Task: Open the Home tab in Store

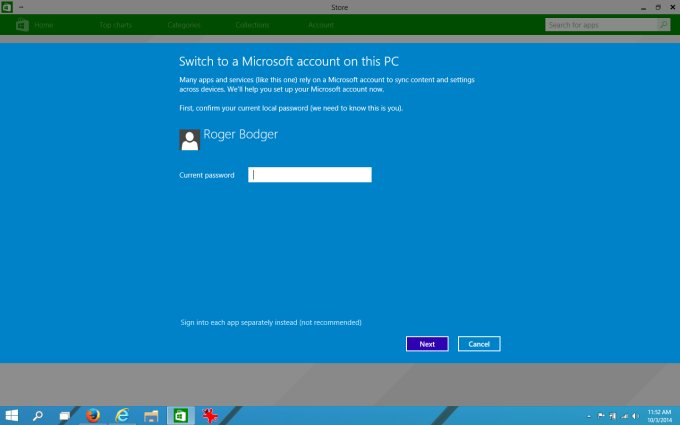Action: [x=44, y=25]
